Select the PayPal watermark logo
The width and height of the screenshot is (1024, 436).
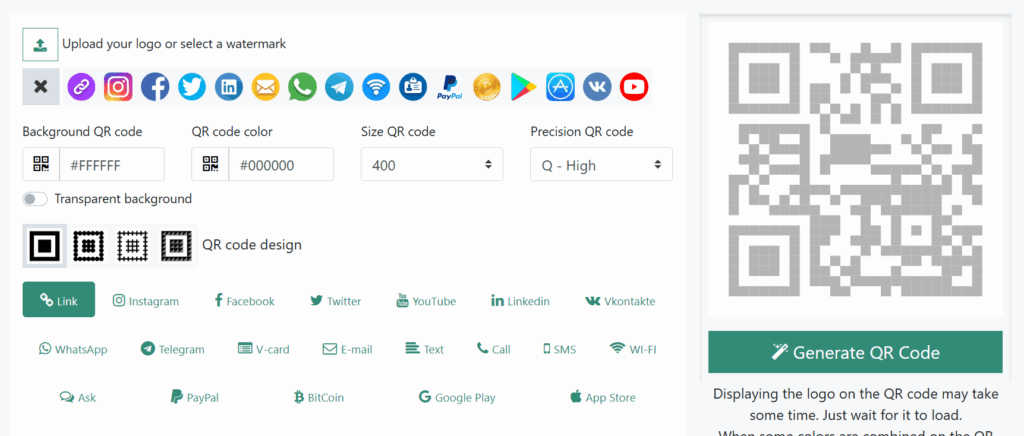tap(450, 86)
